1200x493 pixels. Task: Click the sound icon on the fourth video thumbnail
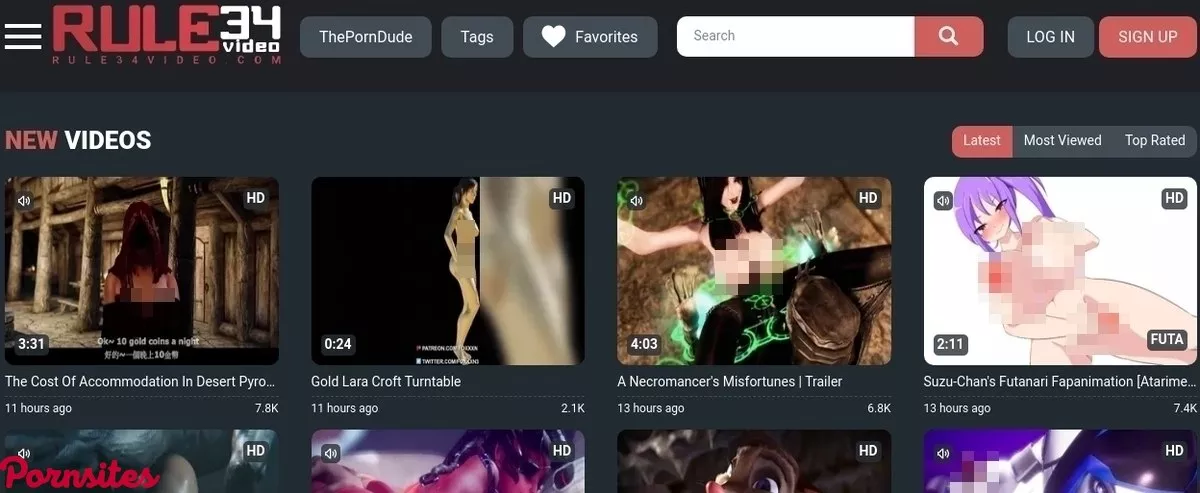[x=943, y=200]
